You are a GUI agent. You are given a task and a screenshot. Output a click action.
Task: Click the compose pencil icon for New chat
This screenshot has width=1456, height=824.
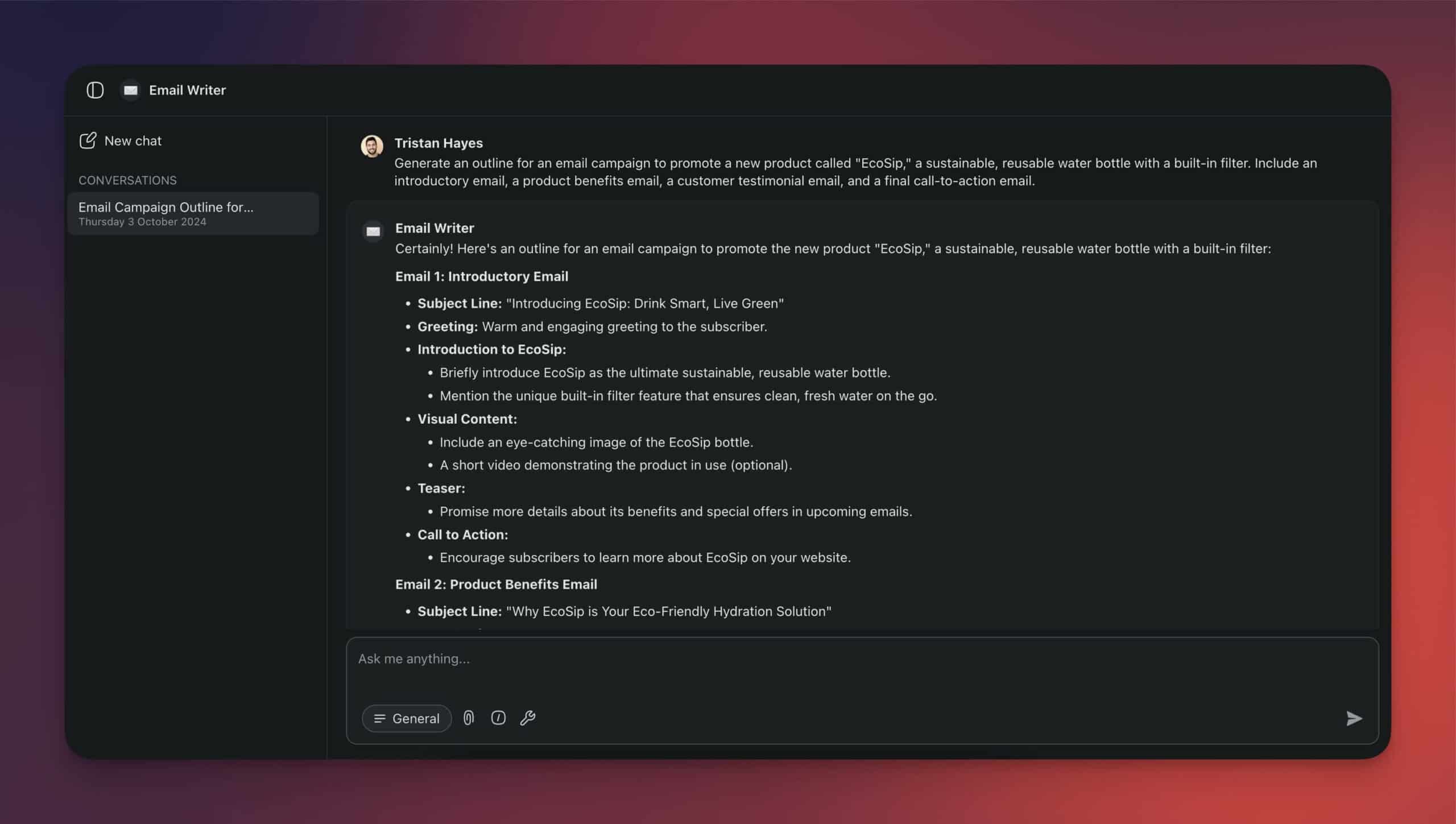pyautogui.click(x=88, y=140)
